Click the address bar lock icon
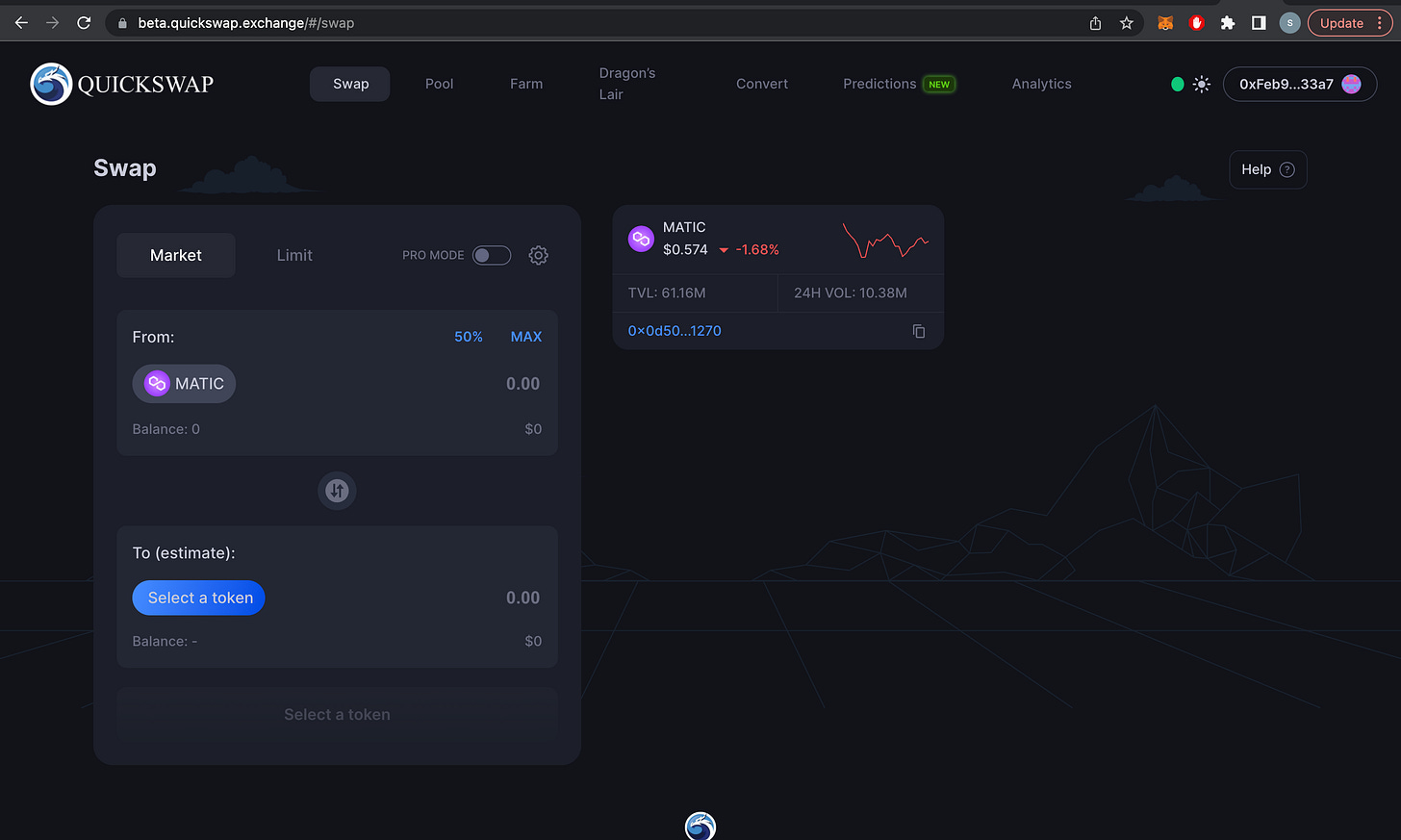The image size is (1401, 840). pyautogui.click(x=122, y=23)
